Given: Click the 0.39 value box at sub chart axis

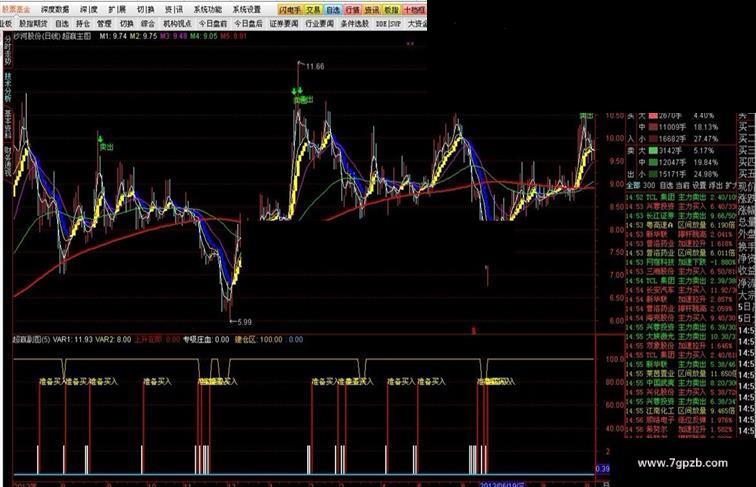Looking at the screenshot, I should 602,469.
